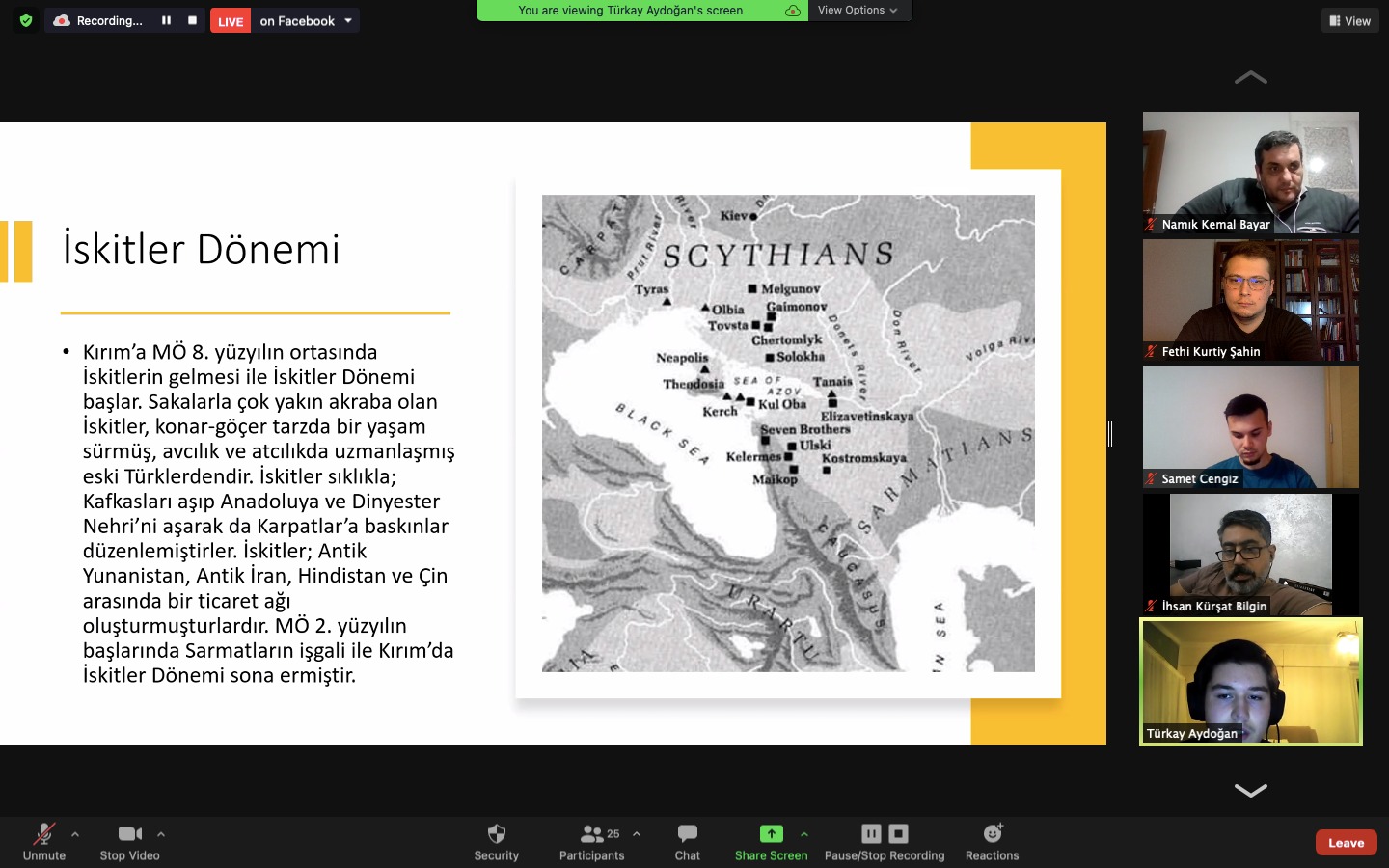Click the View layout button
This screenshot has height=868, width=1389.
pos(1349,21)
